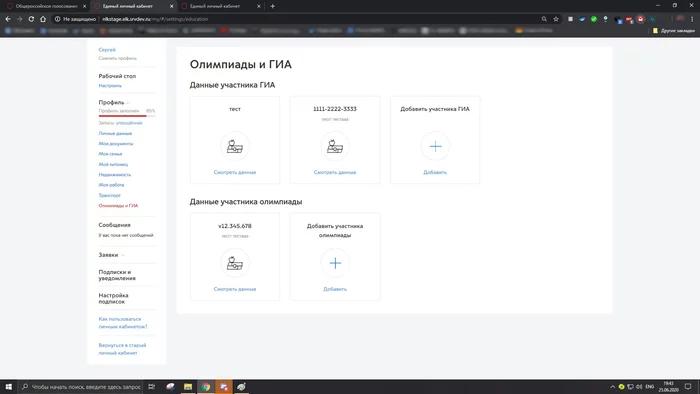This screenshot has width=700, height=394.
Task: Open participant icon on v12.345.678 card
Action: pyautogui.click(x=235, y=263)
